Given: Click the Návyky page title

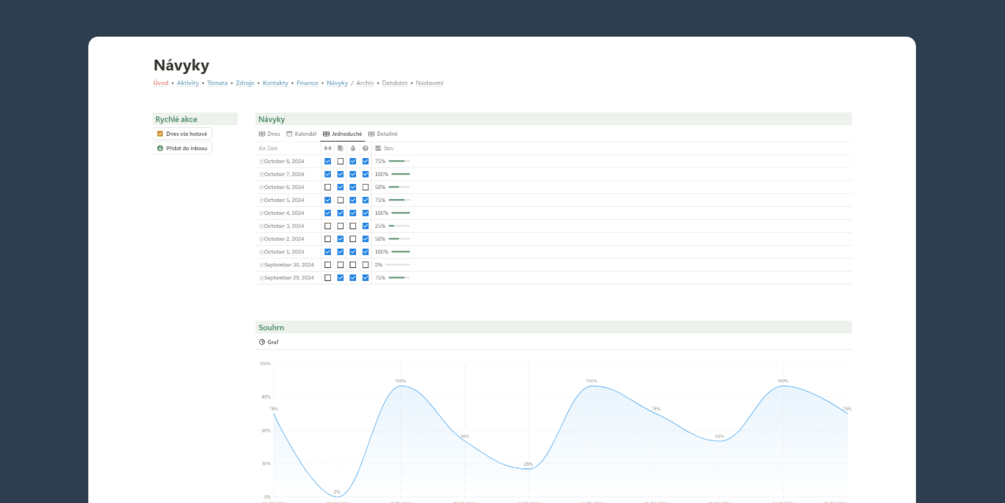Looking at the screenshot, I should [181, 65].
